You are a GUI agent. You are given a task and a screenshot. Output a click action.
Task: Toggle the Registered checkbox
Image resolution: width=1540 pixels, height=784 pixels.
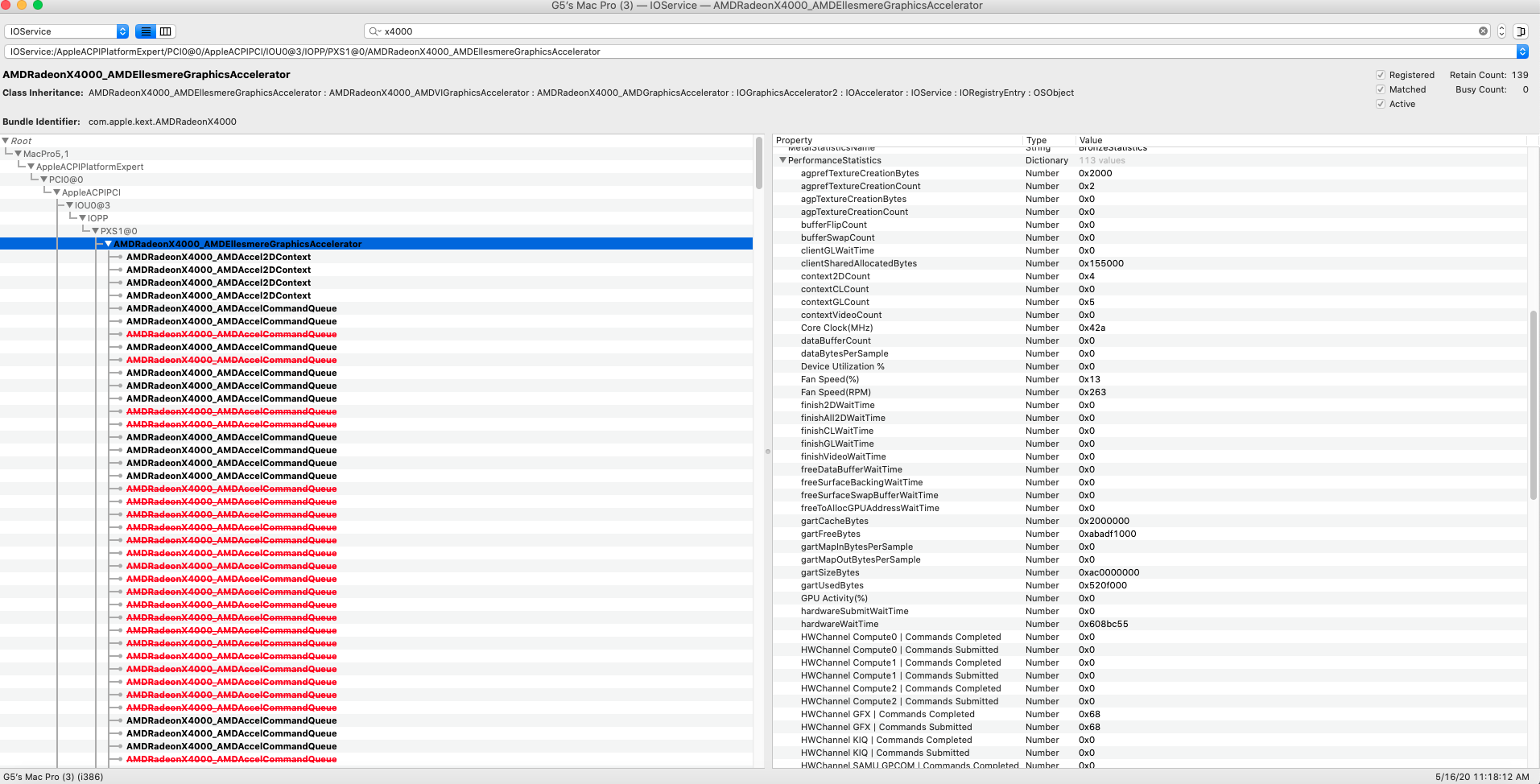click(x=1381, y=75)
